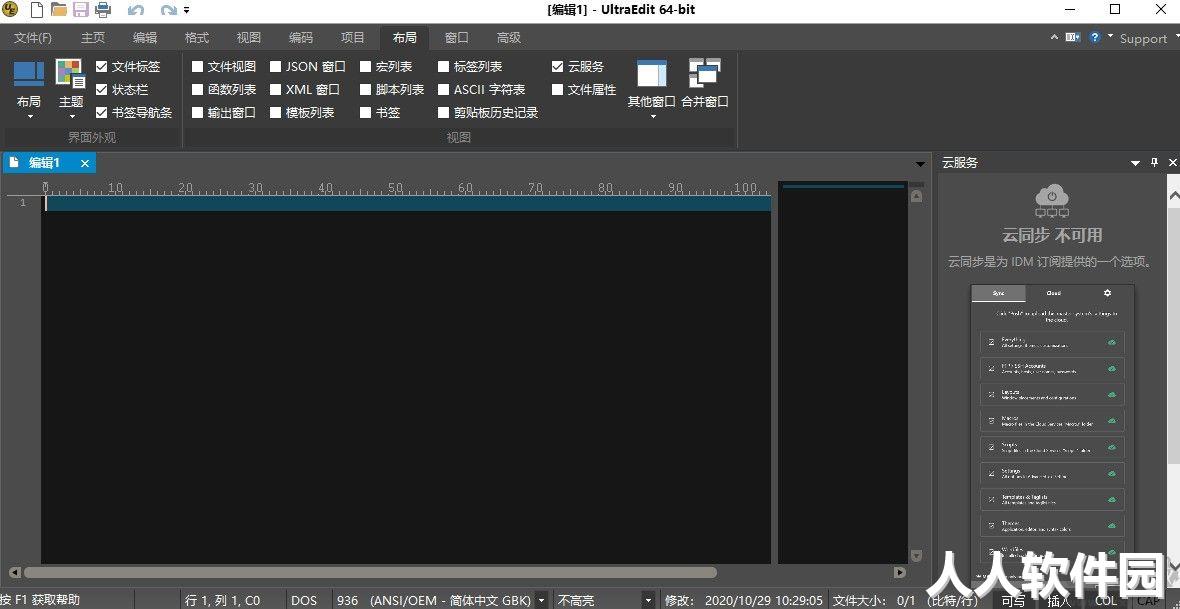Redo the last undone action
Screen dimensions: 1180x609
pos(169,11)
